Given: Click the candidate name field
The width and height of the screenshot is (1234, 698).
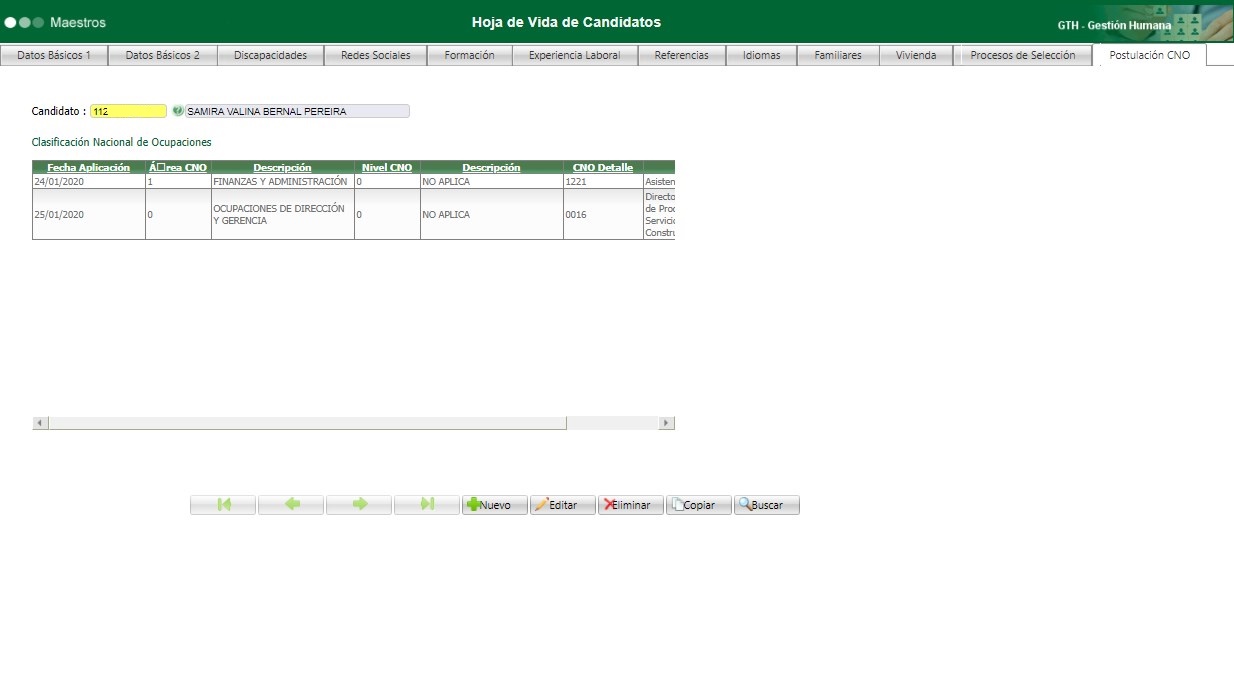Looking at the screenshot, I should tap(297, 111).
